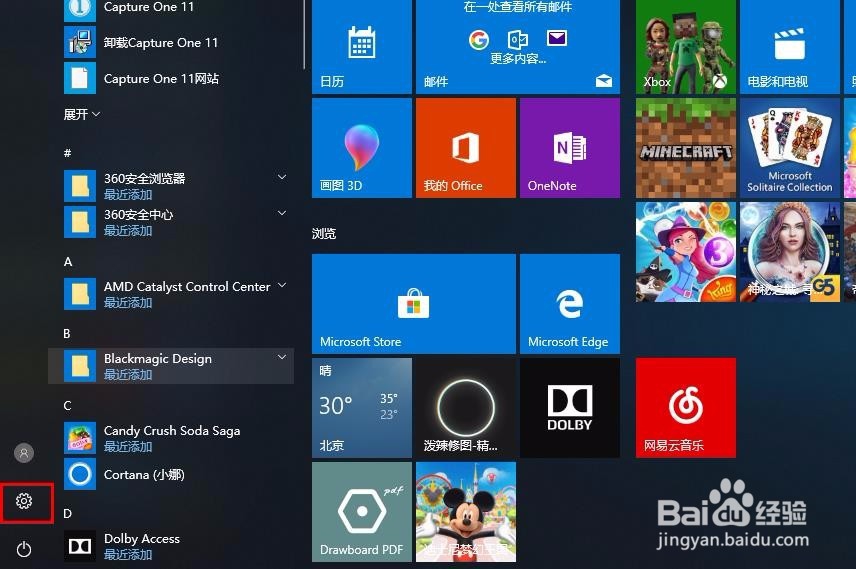Open the 电影和电视 tile
Viewport: 856px width, 569px height.
pyautogui.click(x=789, y=47)
